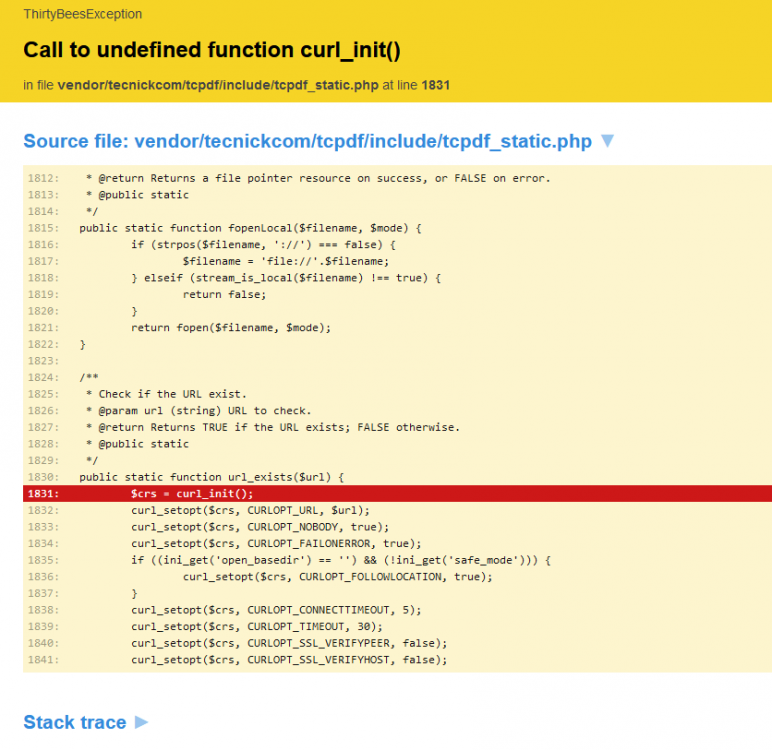The image size is (772, 750).
Task: Collapse the Source file section down arrow
Action: (x=606, y=141)
